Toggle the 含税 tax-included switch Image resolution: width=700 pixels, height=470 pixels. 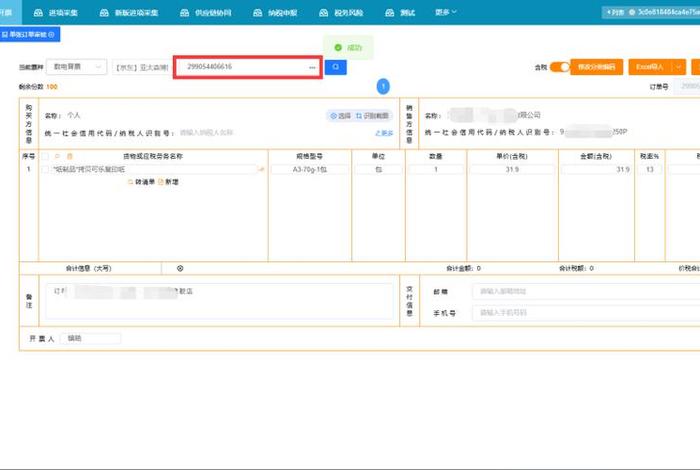559,67
